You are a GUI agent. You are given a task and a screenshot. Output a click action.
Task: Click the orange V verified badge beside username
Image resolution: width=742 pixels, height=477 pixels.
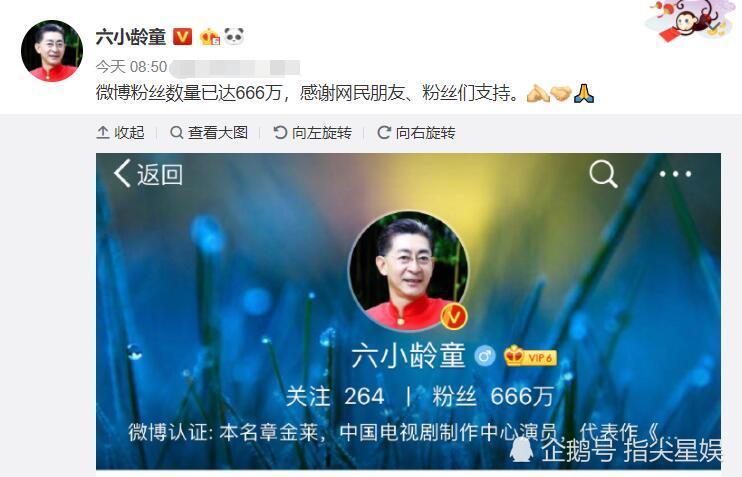pyautogui.click(x=182, y=36)
